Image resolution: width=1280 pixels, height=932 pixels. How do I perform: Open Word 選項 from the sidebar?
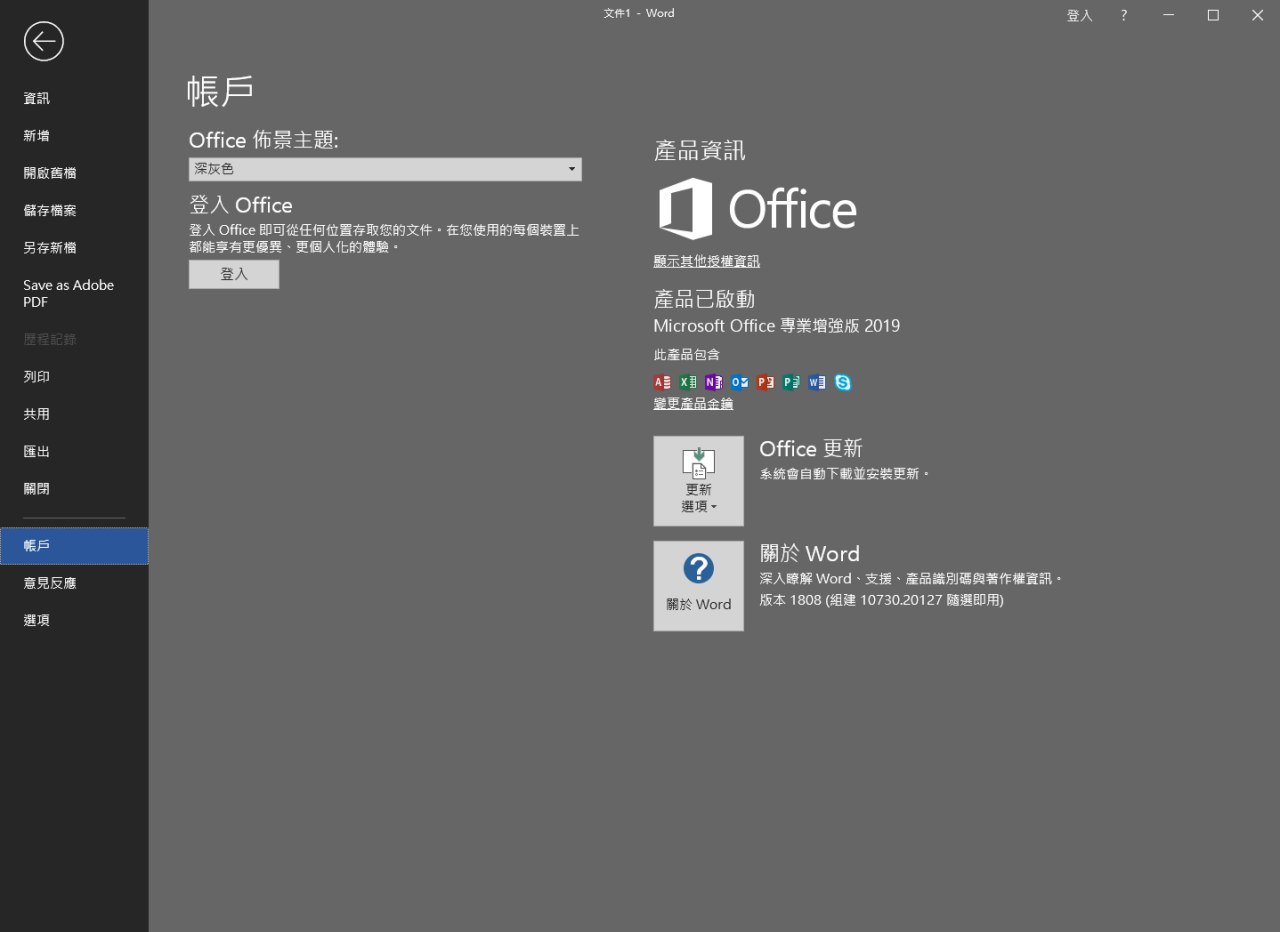74,620
